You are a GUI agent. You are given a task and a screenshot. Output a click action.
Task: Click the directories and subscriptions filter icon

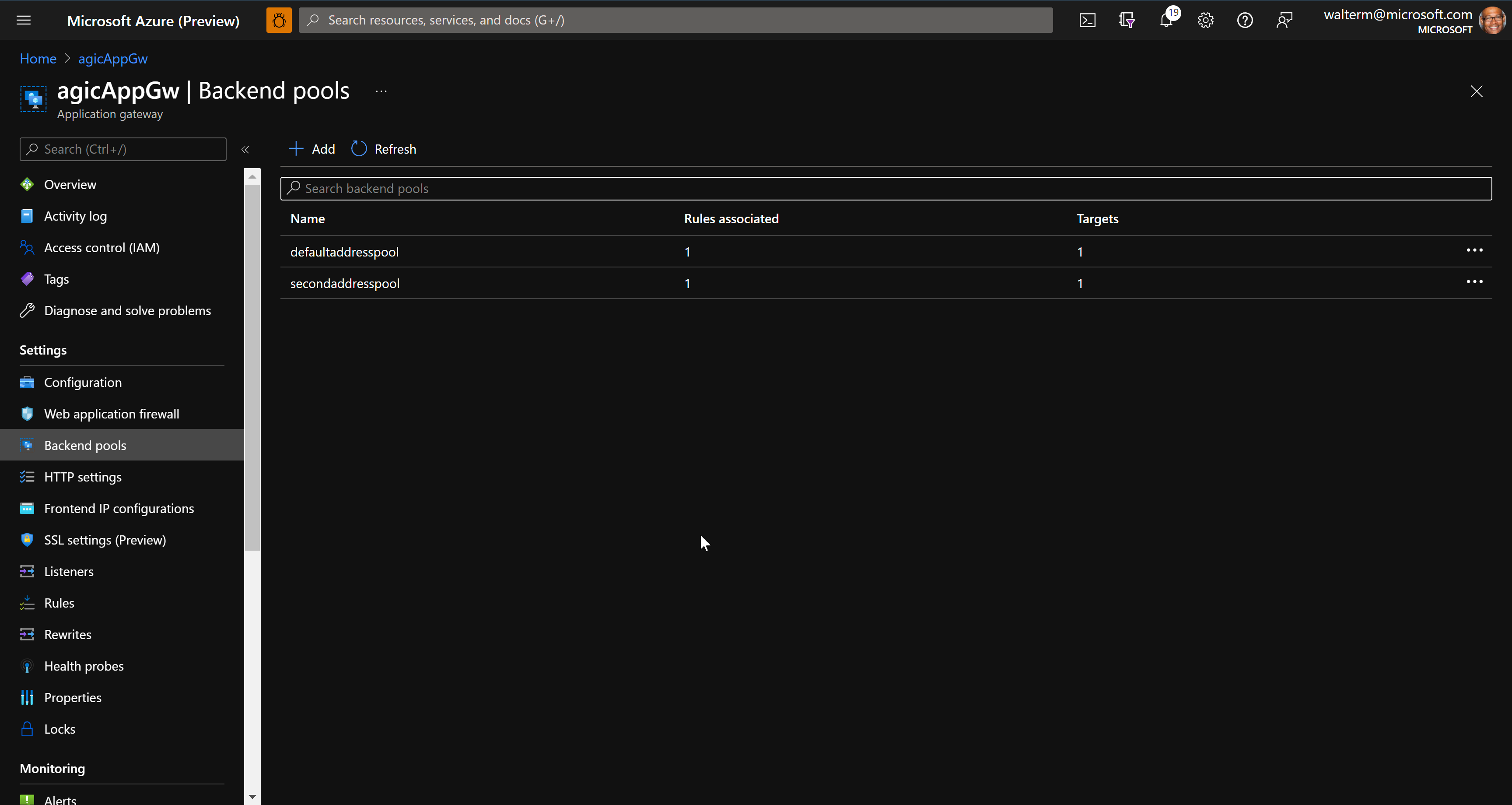point(1127,21)
